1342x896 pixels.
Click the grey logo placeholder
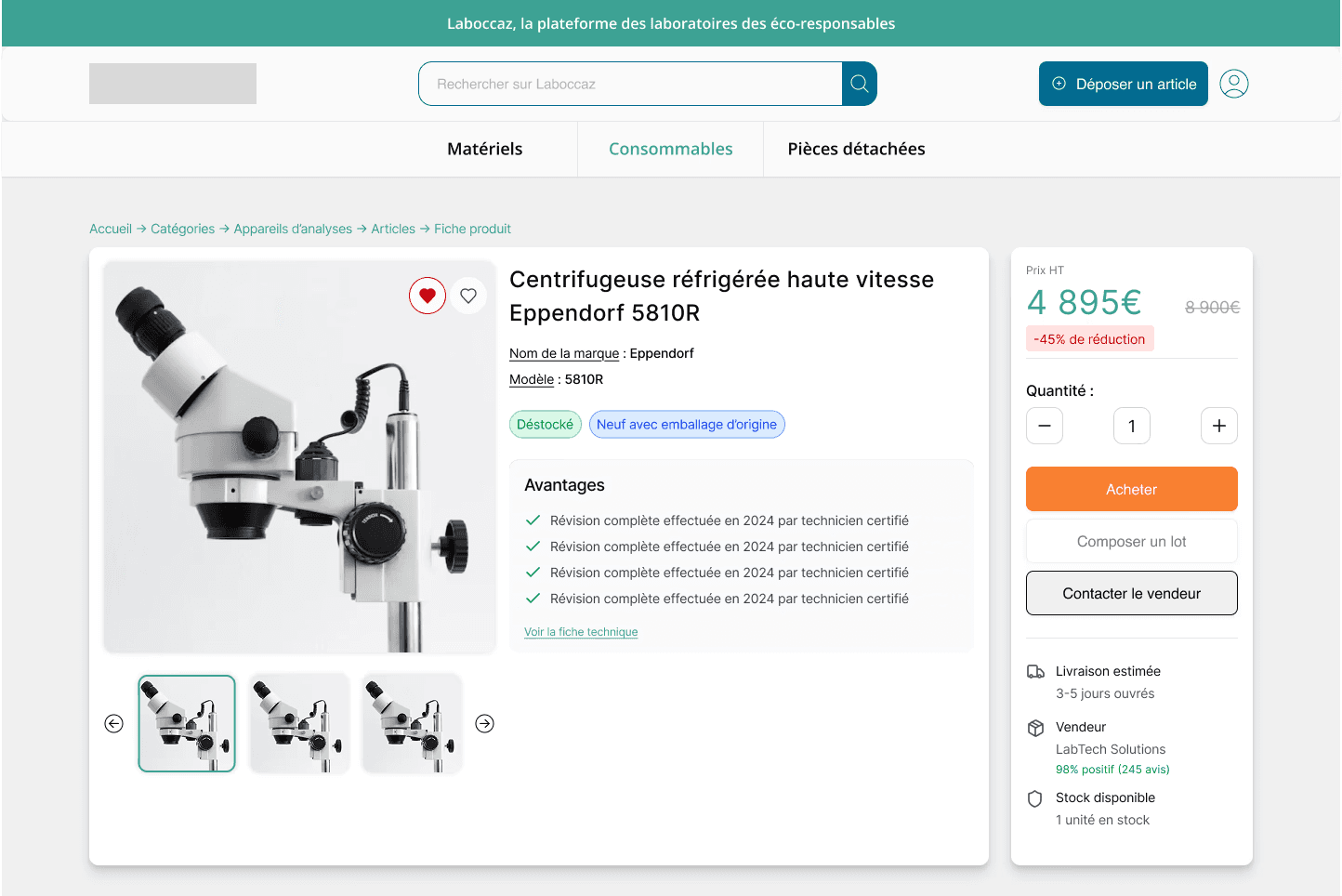(173, 84)
